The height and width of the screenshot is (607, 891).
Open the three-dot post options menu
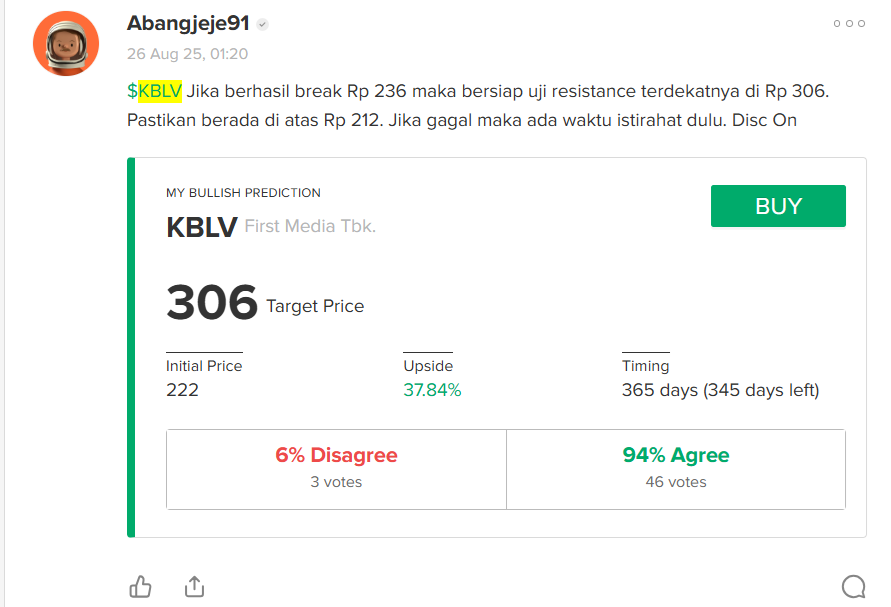(x=849, y=23)
